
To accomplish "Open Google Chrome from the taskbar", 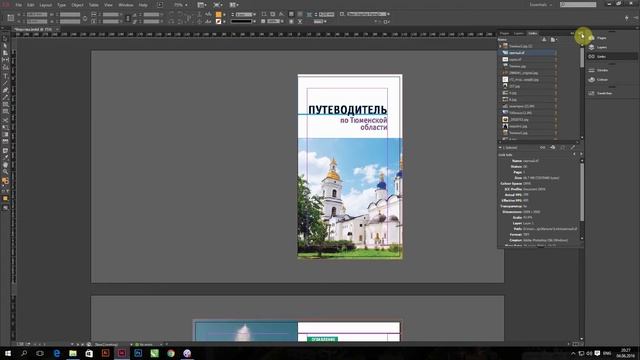I will (x=171, y=353).
